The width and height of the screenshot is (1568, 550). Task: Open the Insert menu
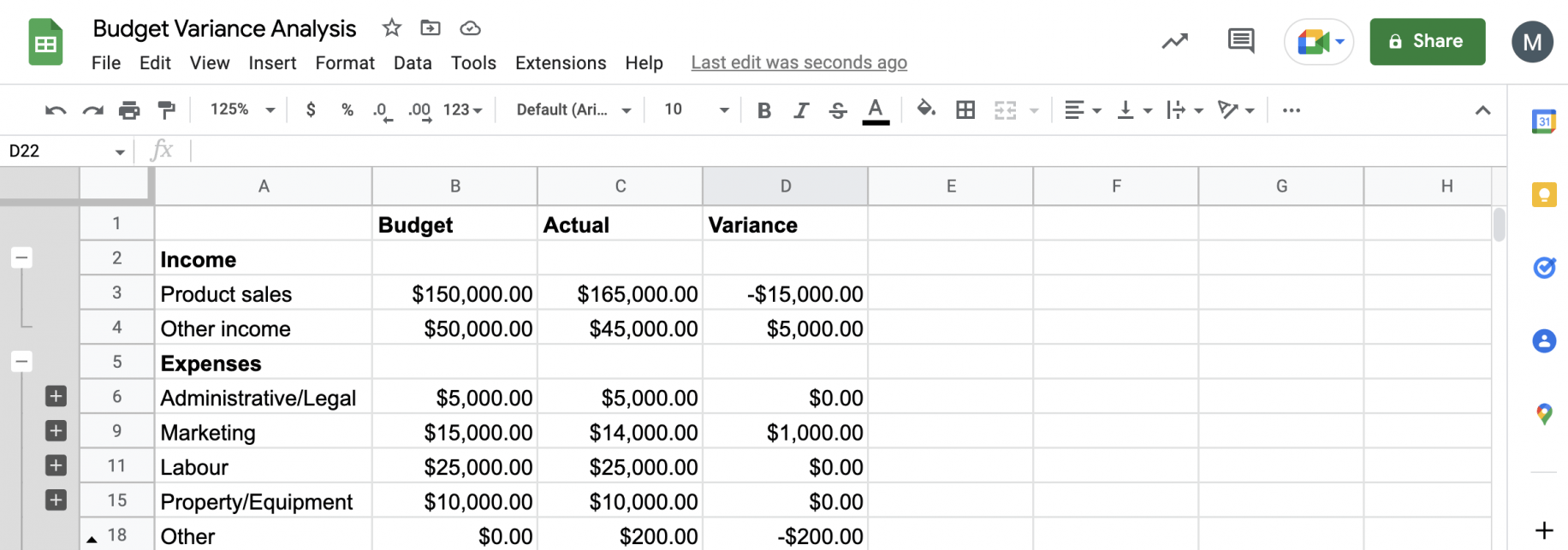click(x=272, y=62)
